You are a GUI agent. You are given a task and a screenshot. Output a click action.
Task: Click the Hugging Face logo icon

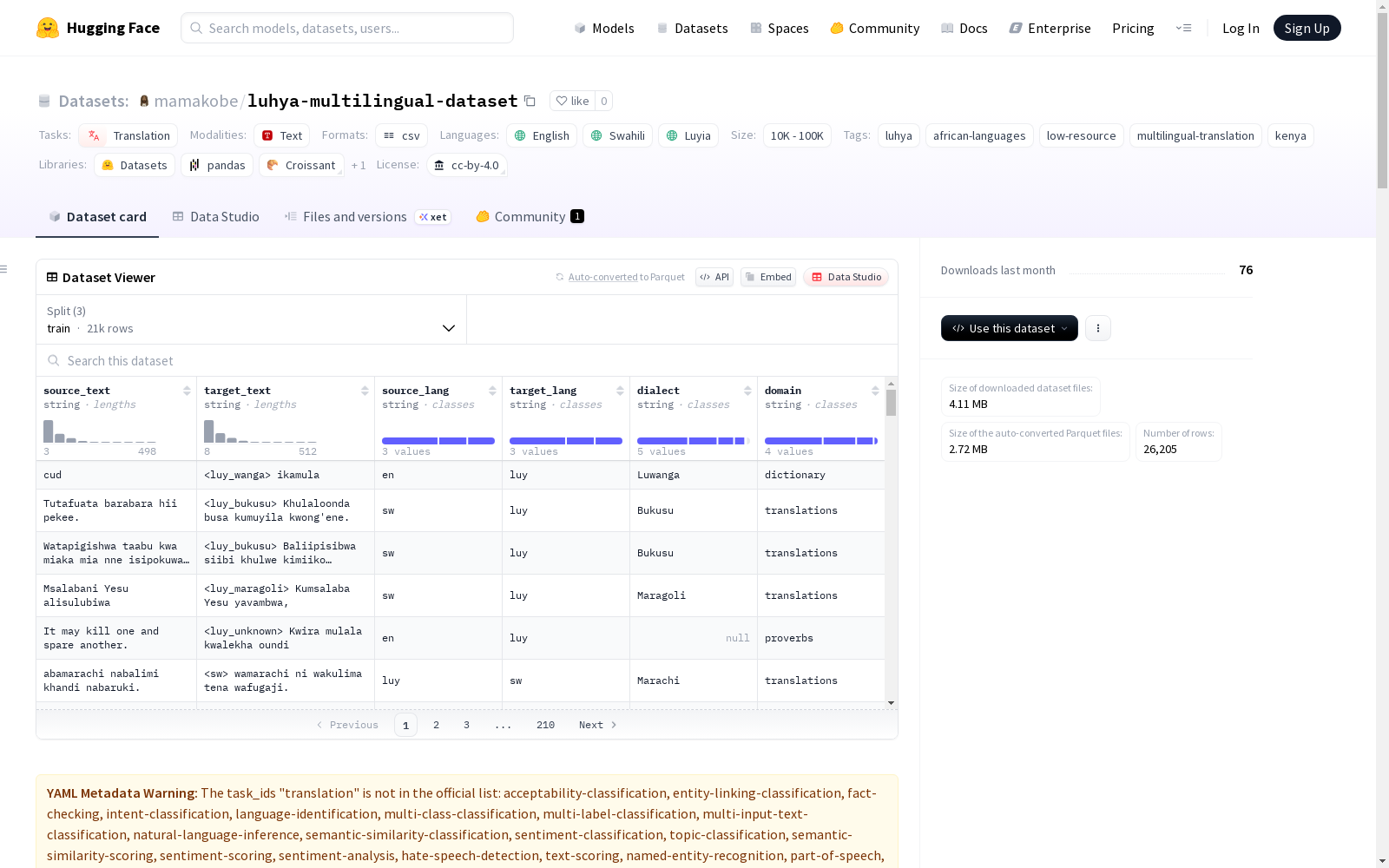48,28
